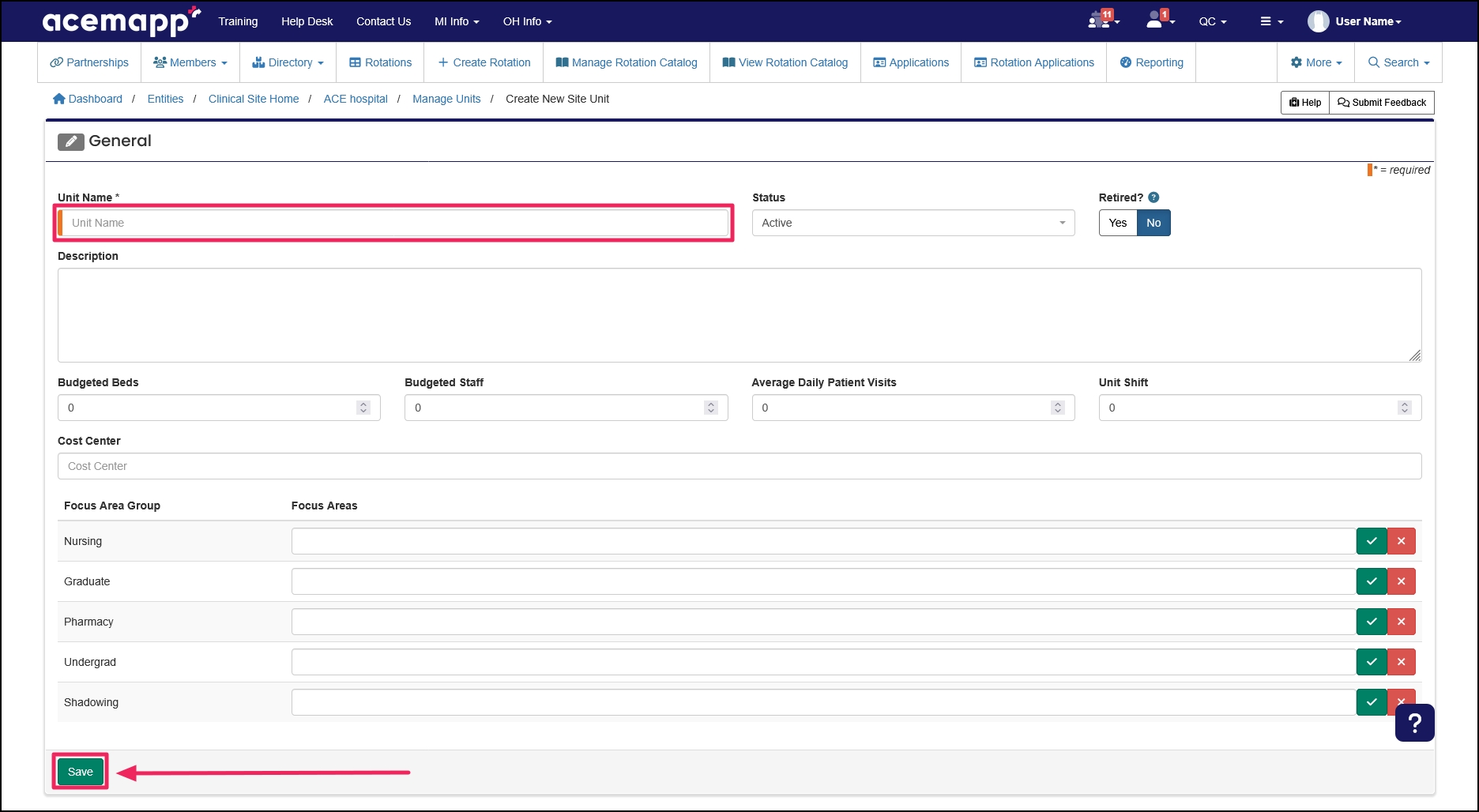Open the floating question mark help bubble

coord(1414,723)
